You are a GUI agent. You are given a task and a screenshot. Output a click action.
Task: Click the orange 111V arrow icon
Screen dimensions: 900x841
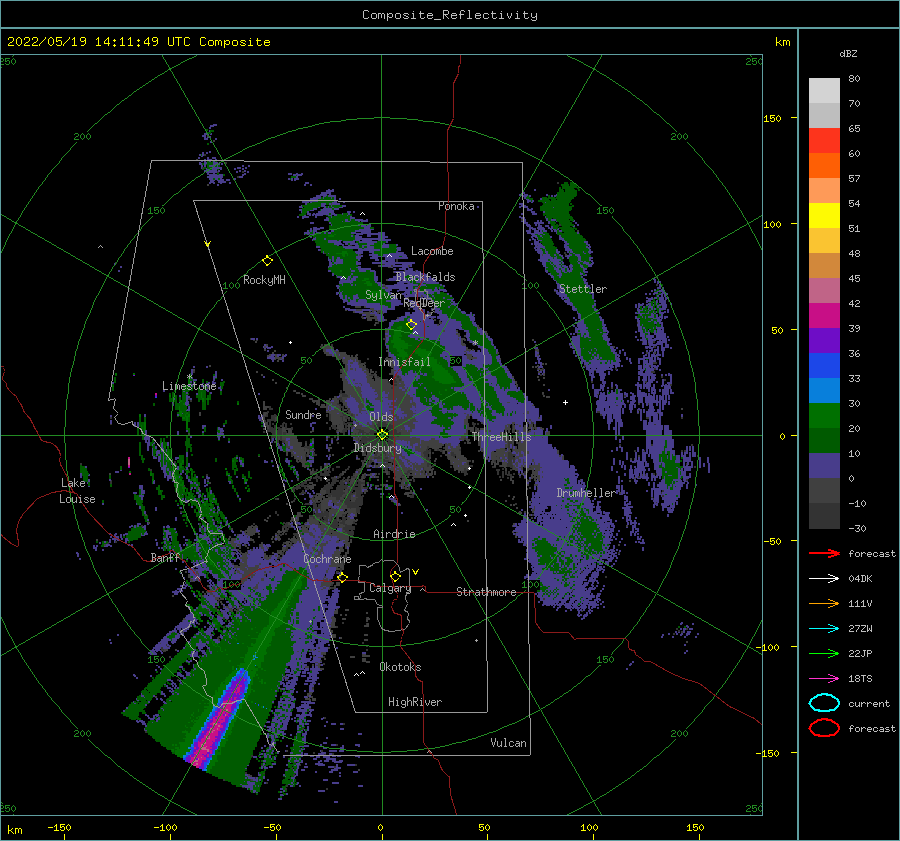click(824, 603)
